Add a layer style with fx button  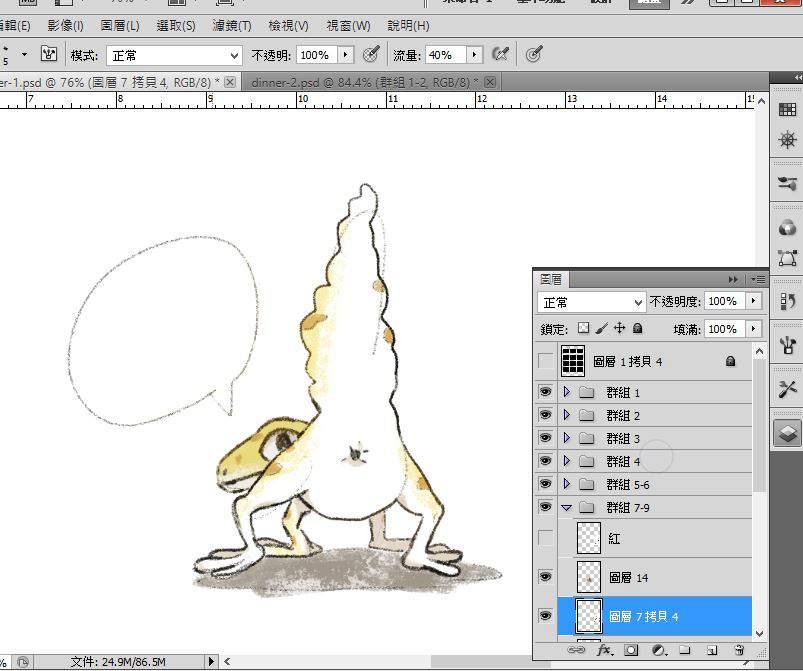click(x=604, y=650)
